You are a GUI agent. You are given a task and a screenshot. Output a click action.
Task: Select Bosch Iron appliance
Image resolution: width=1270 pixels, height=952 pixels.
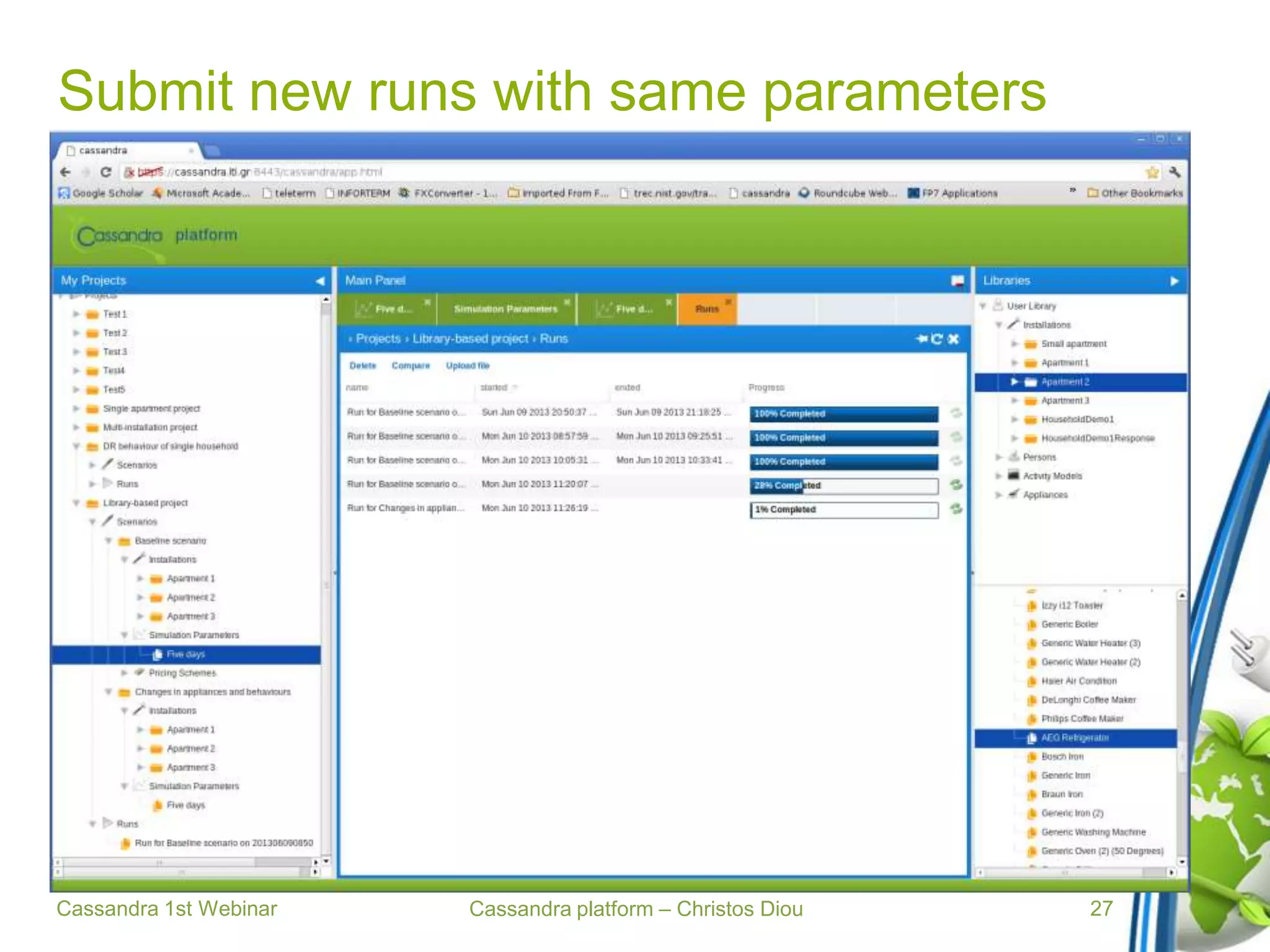point(1062,756)
